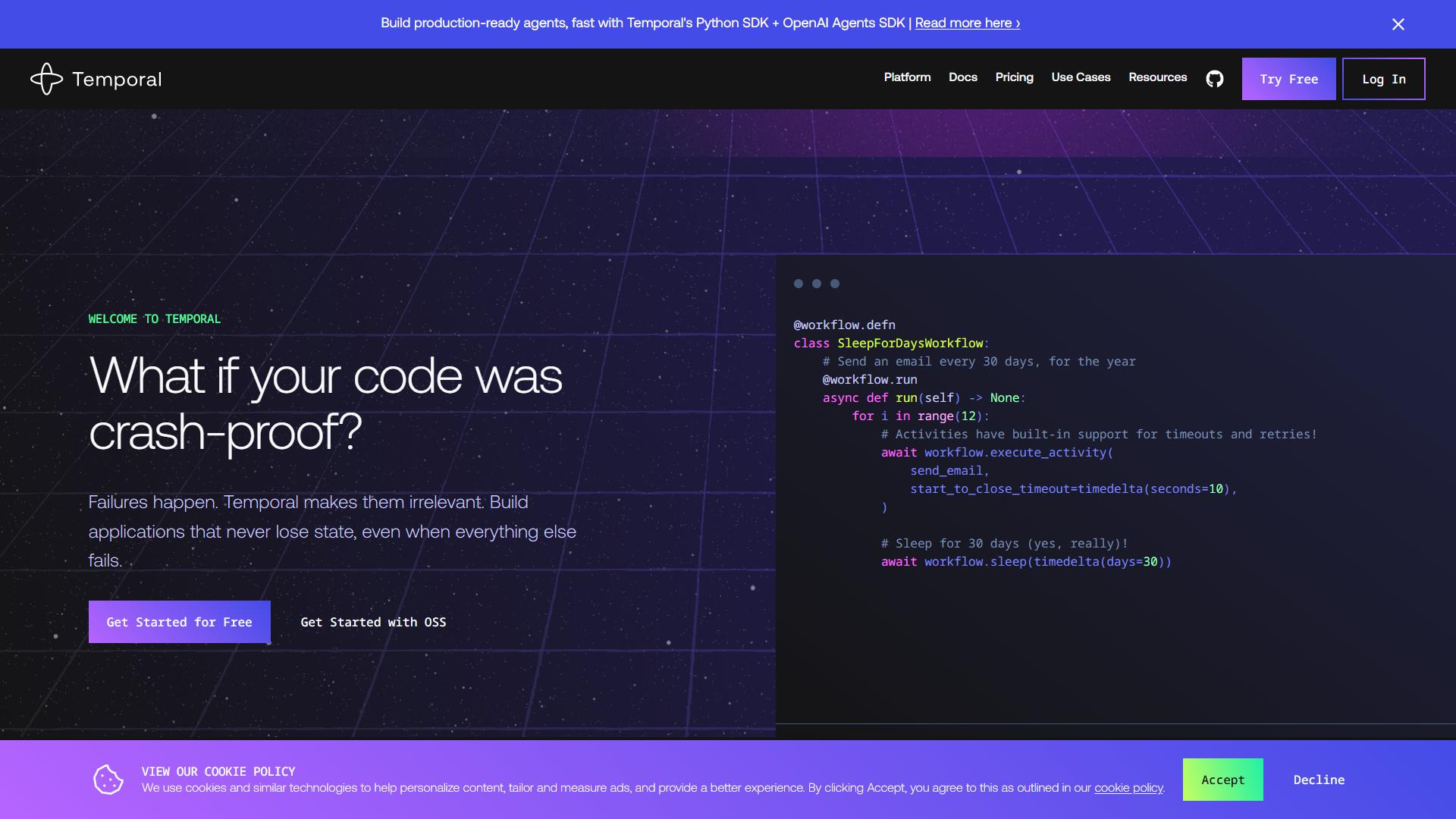Click the 'await workflow.execute_activity(' code line
Viewport: 1456px width, 819px height.
(997, 453)
